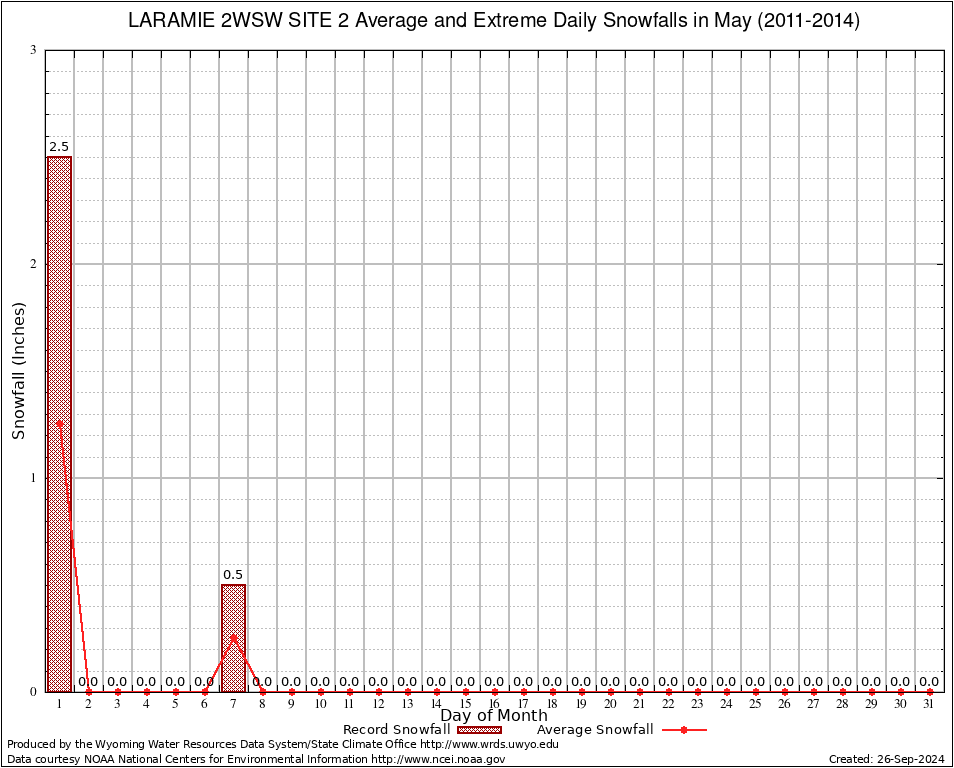Click the average snowfall point on Day 7
Viewport: 954px width, 768px height.
[233, 636]
